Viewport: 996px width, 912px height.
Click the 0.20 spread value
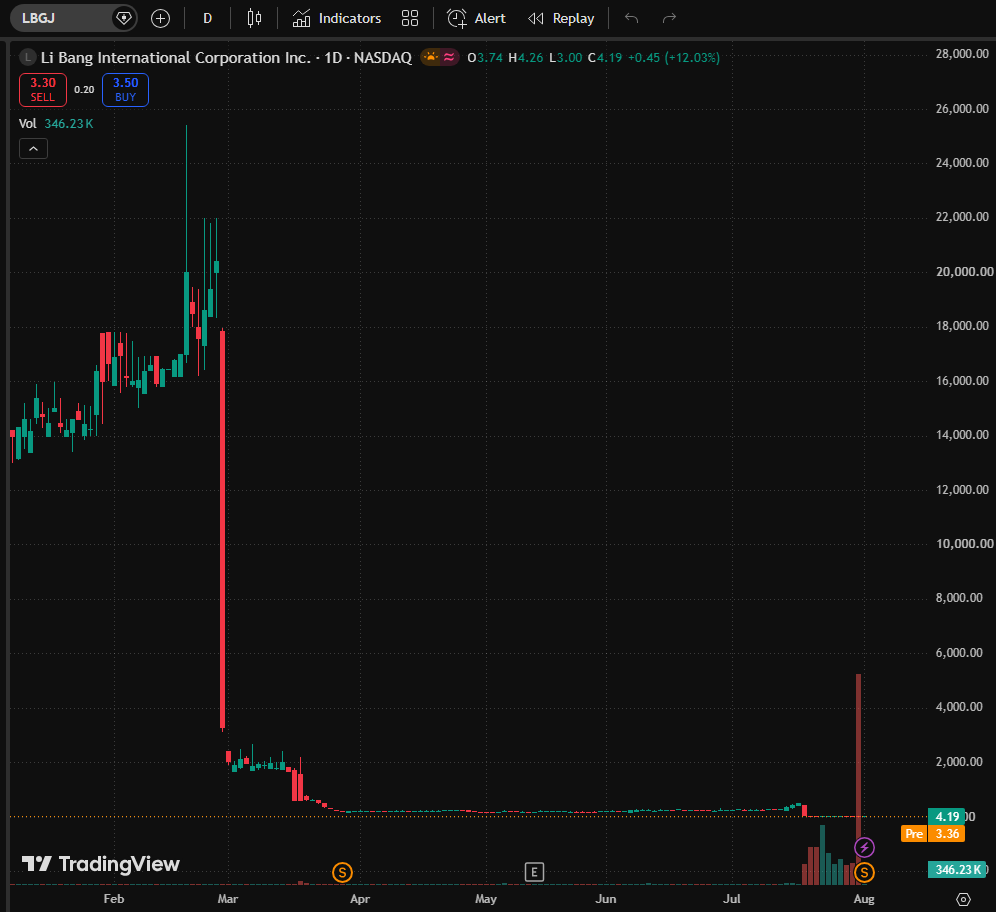point(84,90)
